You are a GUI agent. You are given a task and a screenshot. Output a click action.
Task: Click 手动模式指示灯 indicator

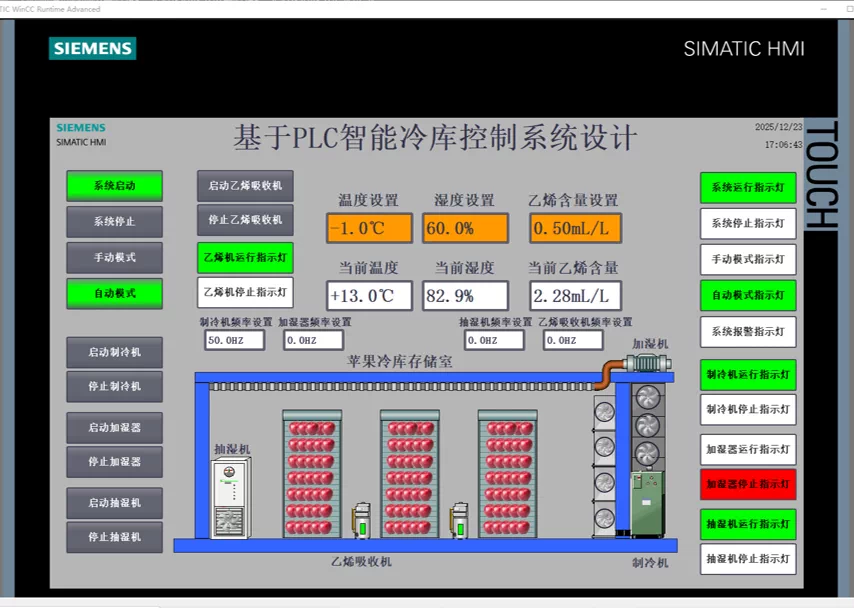pyautogui.click(x=748, y=260)
